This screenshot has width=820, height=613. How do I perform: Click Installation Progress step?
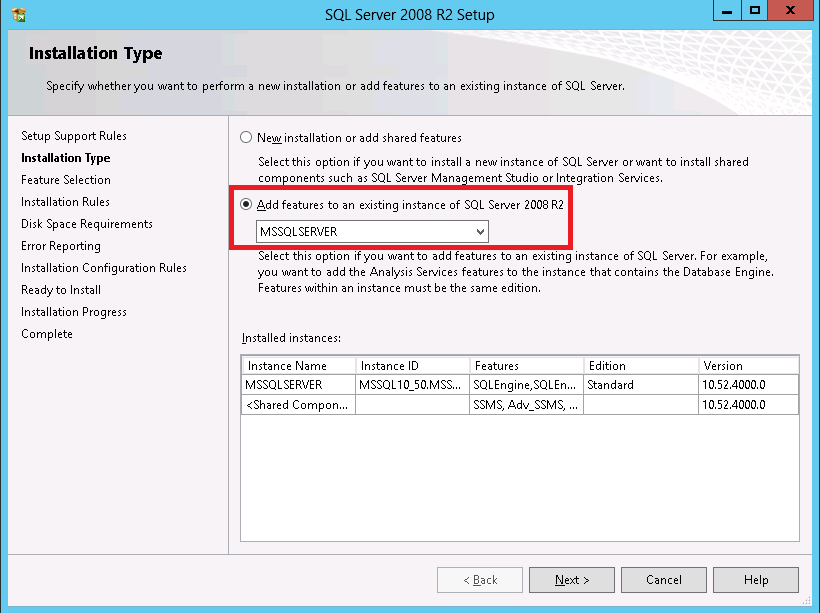coord(74,312)
